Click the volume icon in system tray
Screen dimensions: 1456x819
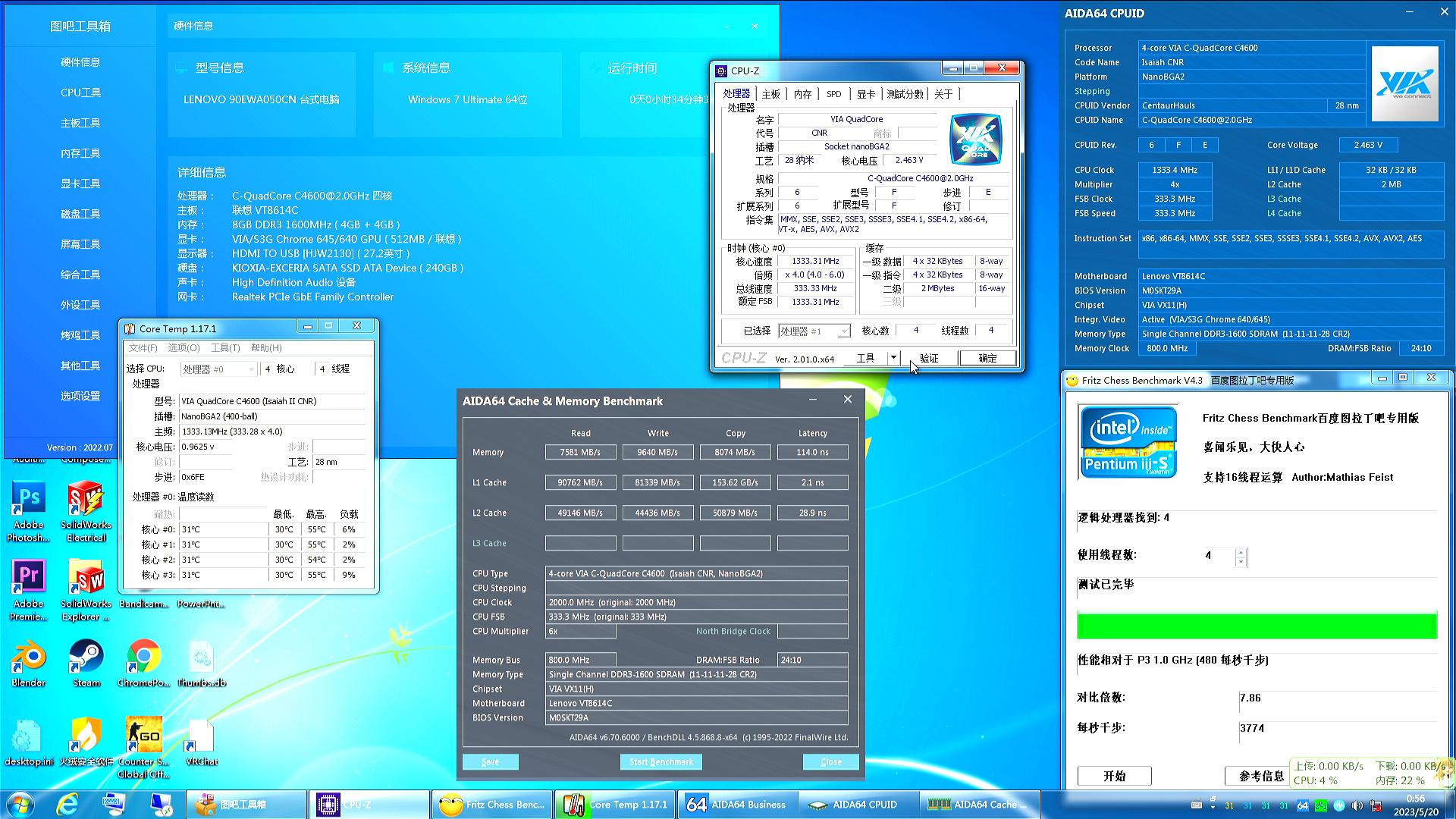(x=1357, y=805)
